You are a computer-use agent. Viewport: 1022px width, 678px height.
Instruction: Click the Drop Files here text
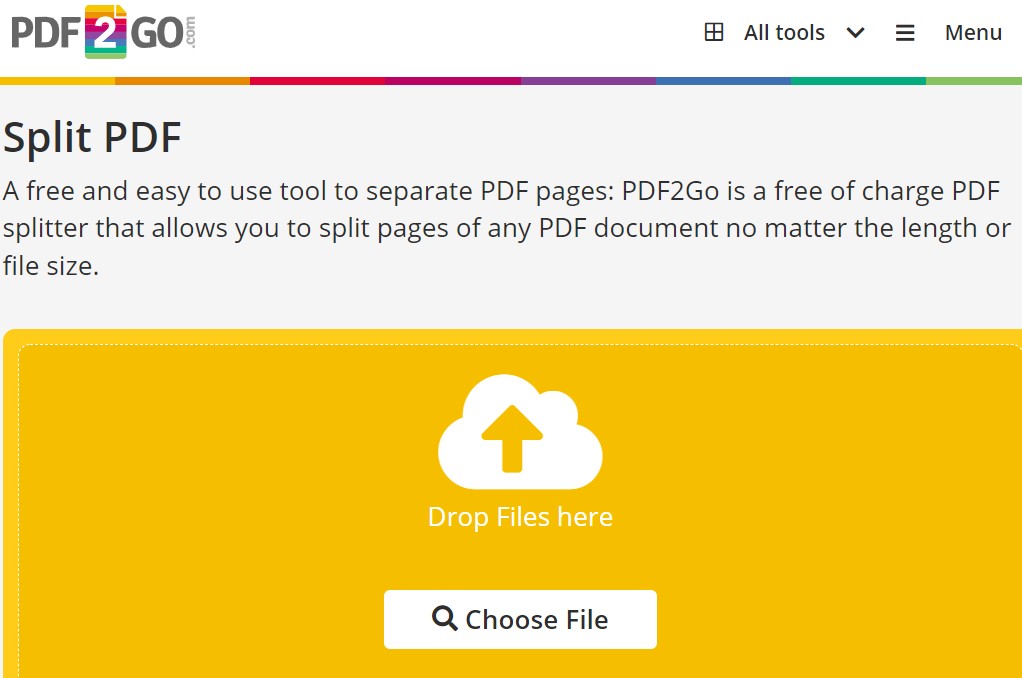tap(520, 517)
